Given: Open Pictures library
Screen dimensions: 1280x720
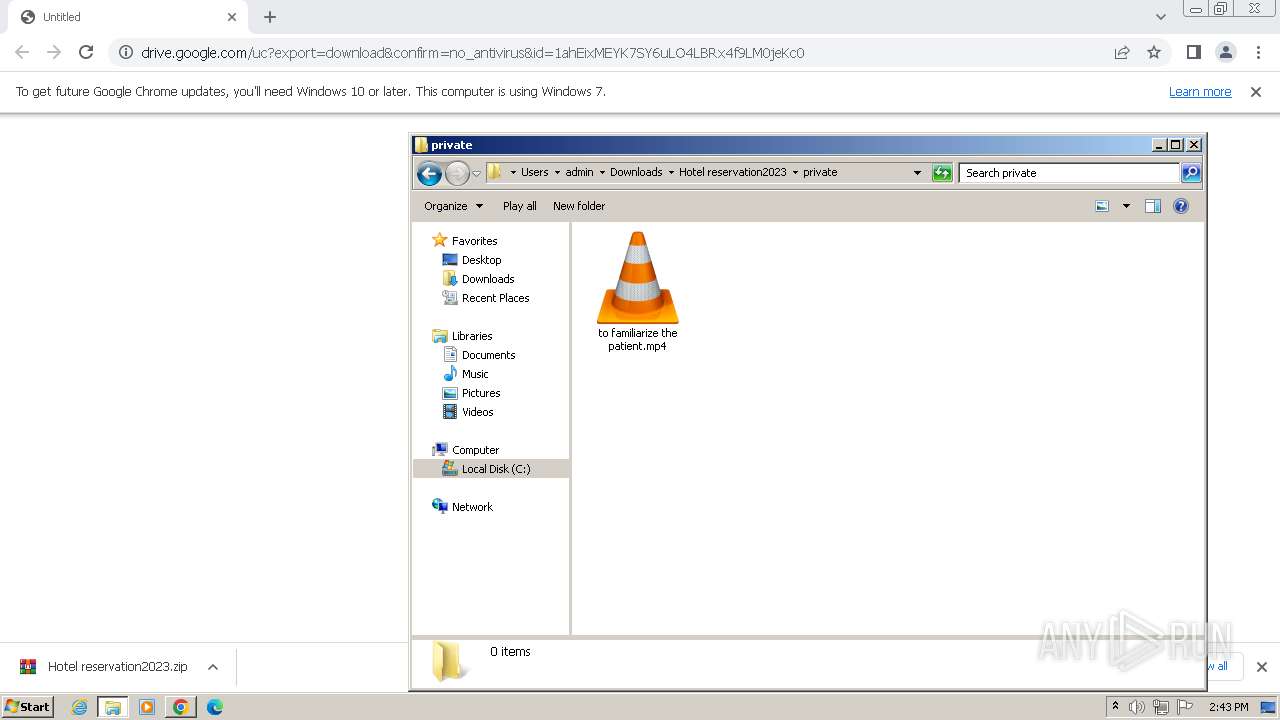Looking at the screenshot, I should tap(481, 393).
